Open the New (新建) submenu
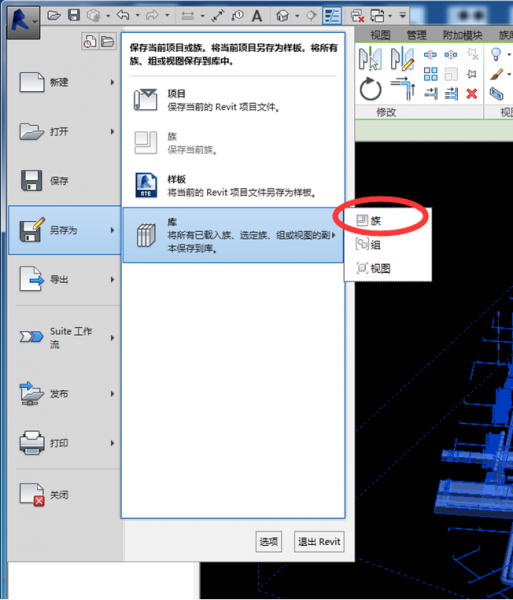The width and height of the screenshot is (513, 600). pos(64,82)
